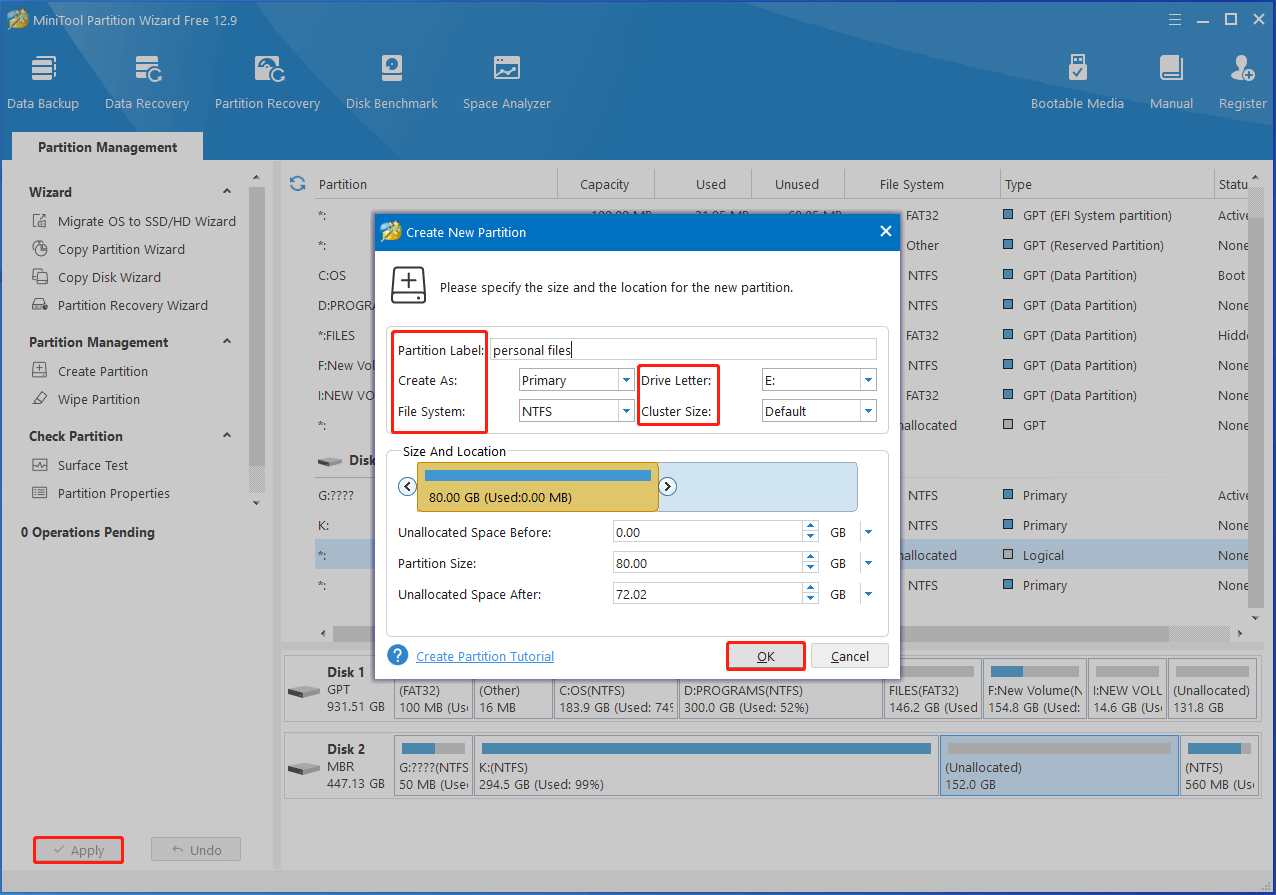Start Migrate OS to SSD/HD Wizard
Viewport: 1276px width, 895px height.
135,221
